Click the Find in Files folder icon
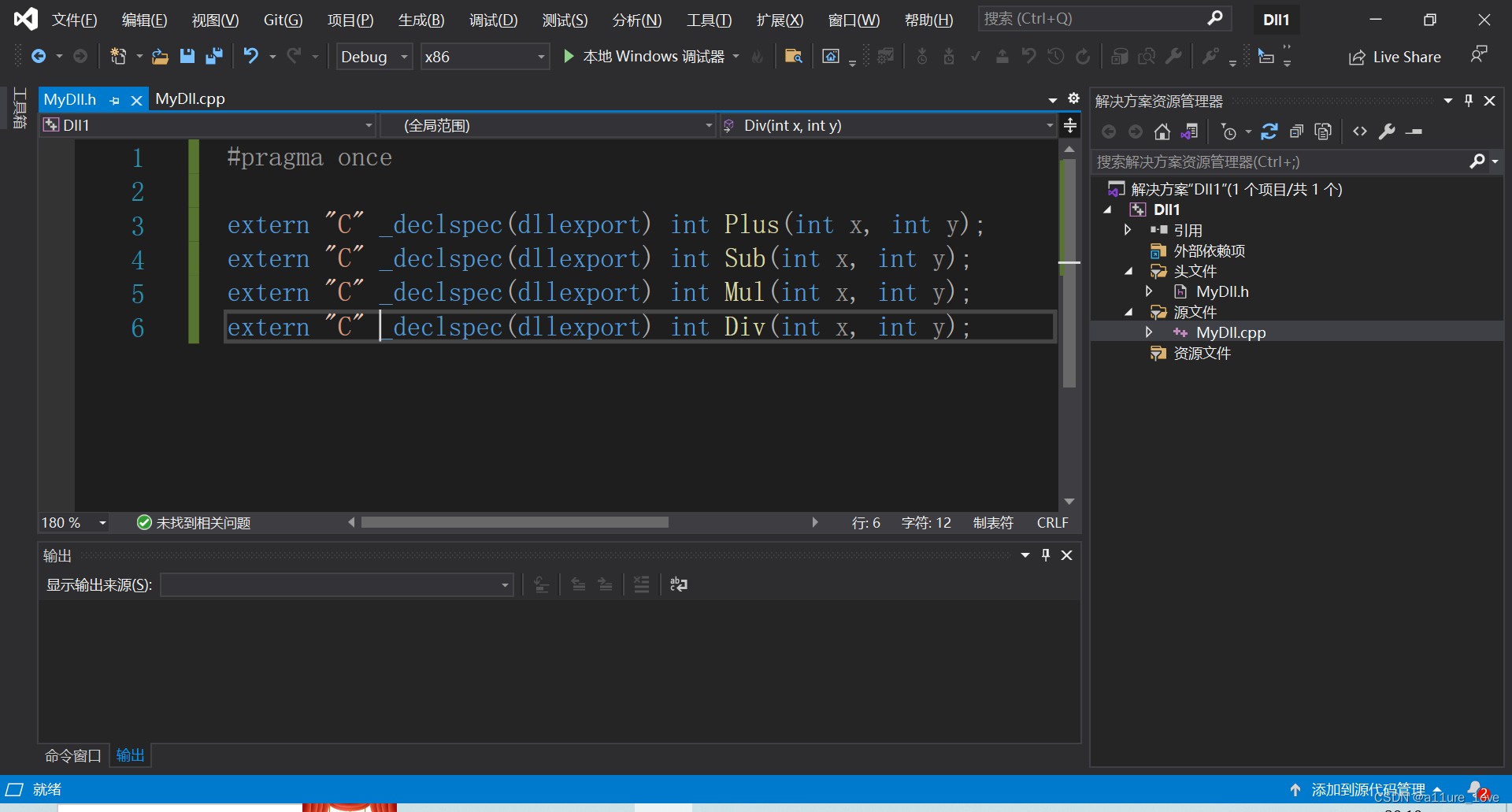Screen dimensions: 1512x812 coord(793,56)
